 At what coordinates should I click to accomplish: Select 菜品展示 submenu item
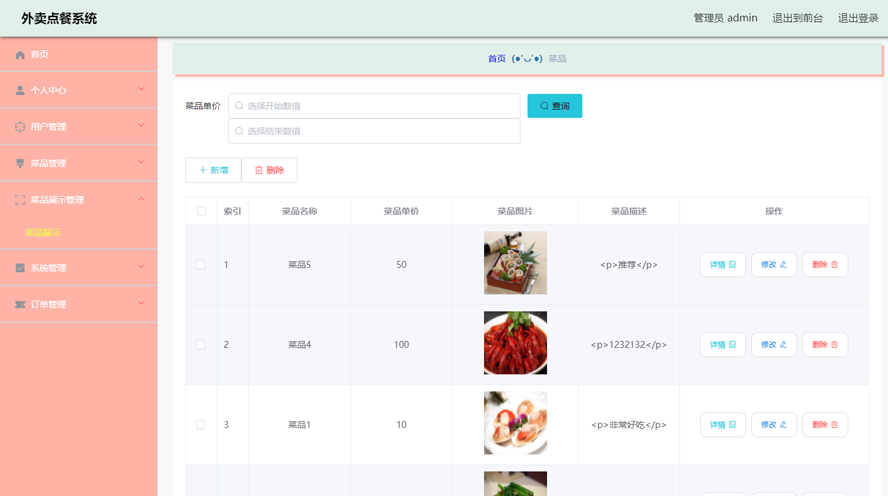pos(43,233)
